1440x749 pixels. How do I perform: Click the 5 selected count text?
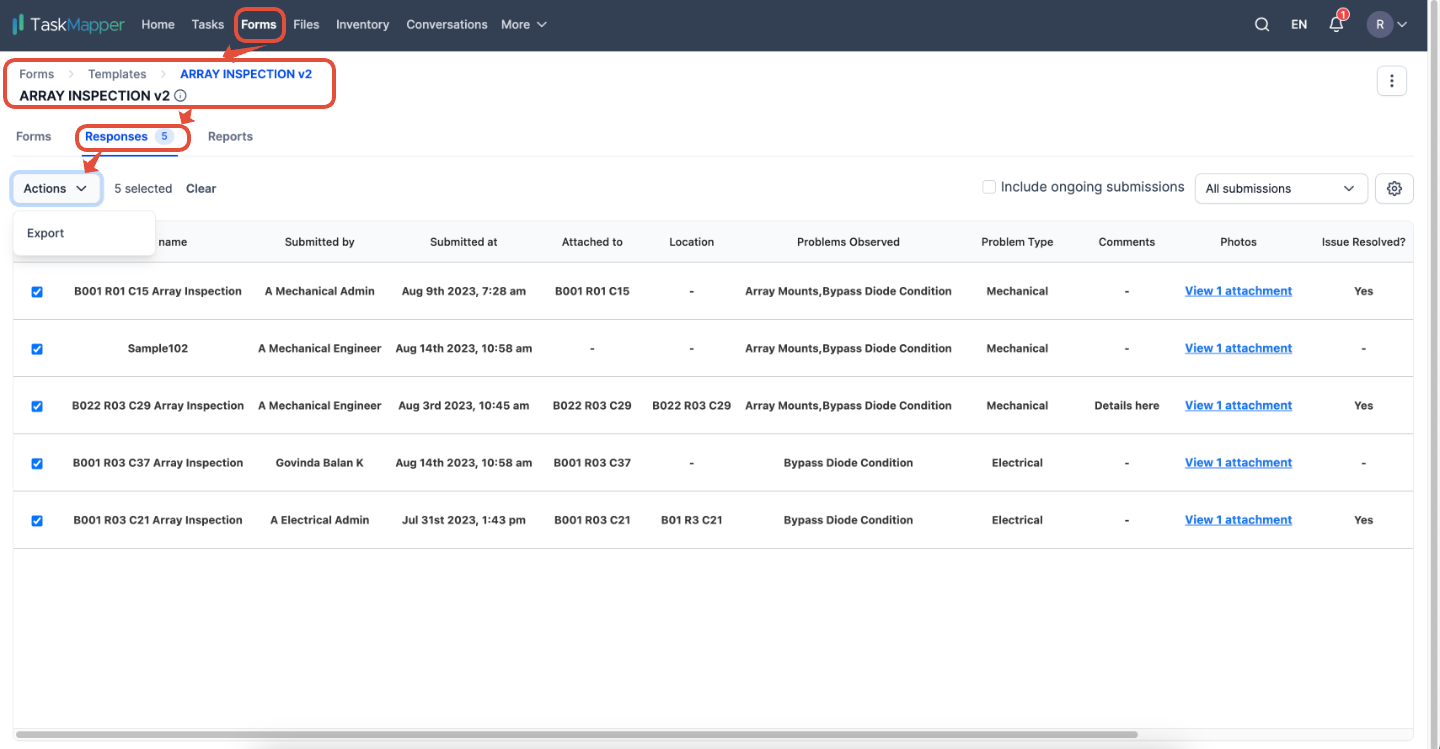tap(143, 188)
